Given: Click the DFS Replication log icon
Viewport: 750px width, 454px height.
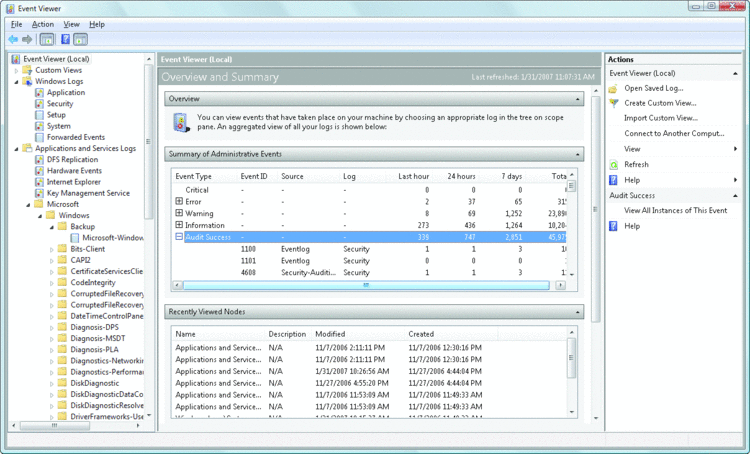Looking at the screenshot, I should click(x=39, y=160).
